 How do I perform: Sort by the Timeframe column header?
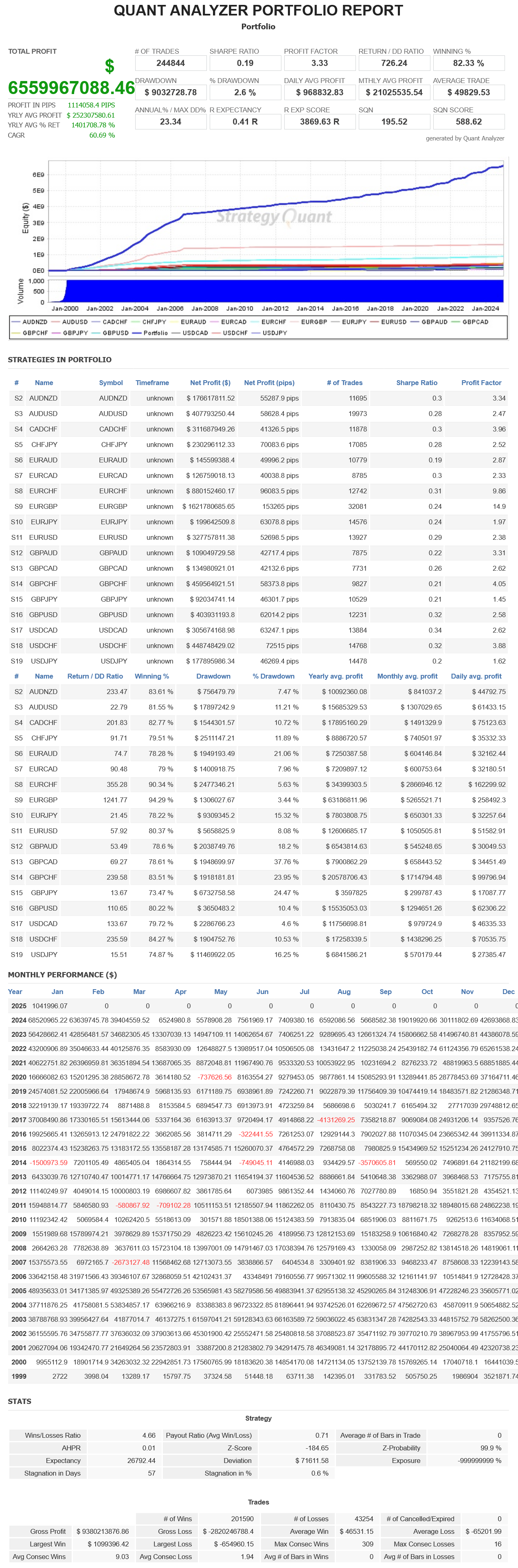point(152,383)
